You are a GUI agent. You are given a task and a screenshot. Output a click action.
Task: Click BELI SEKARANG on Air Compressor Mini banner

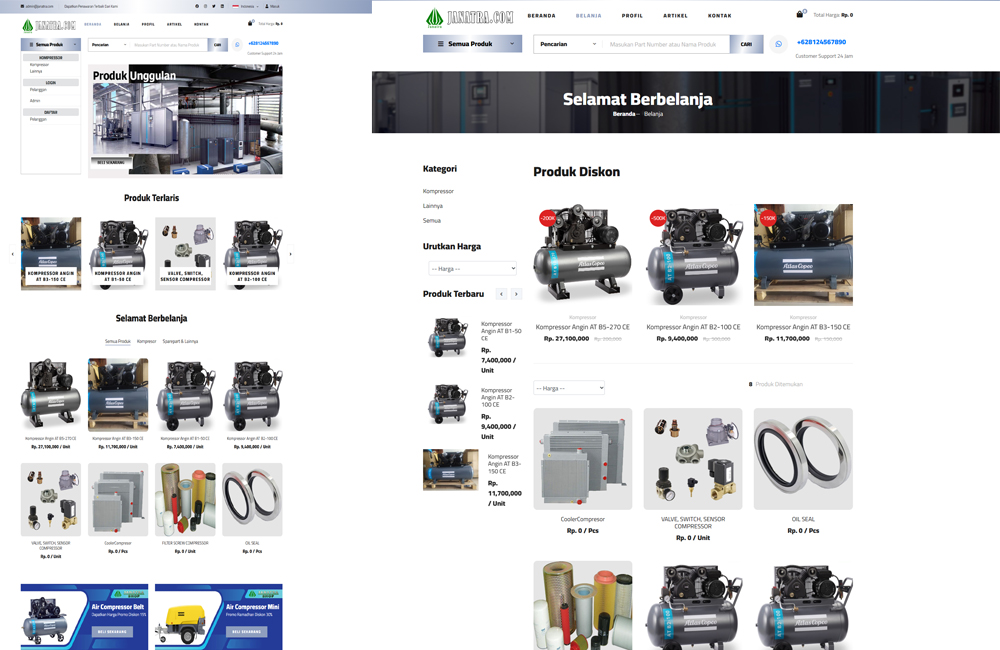coord(246,632)
